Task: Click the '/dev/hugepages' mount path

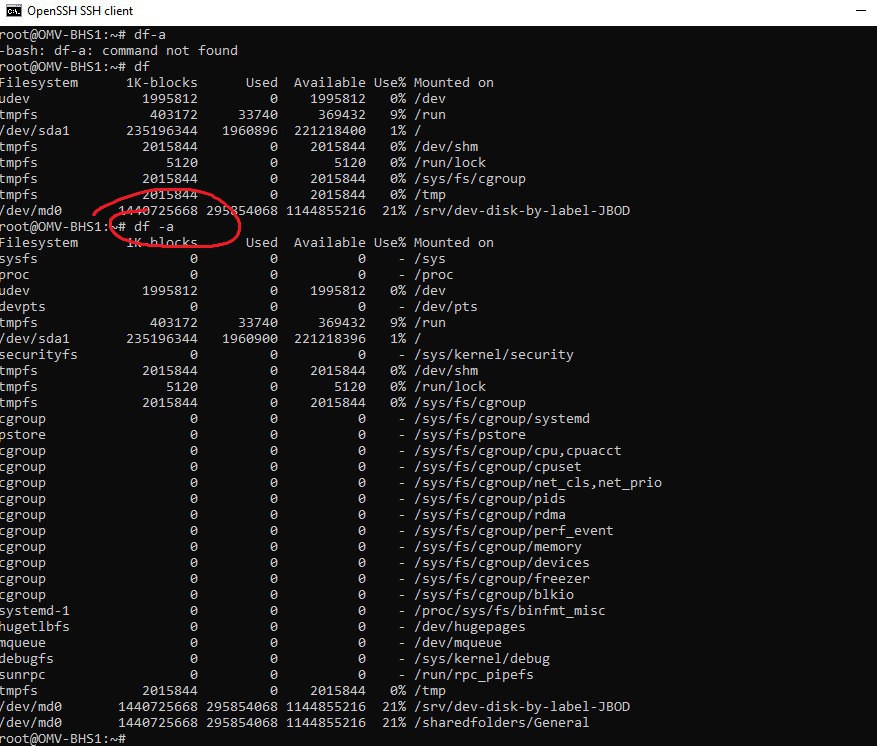Action: pos(470,627)
